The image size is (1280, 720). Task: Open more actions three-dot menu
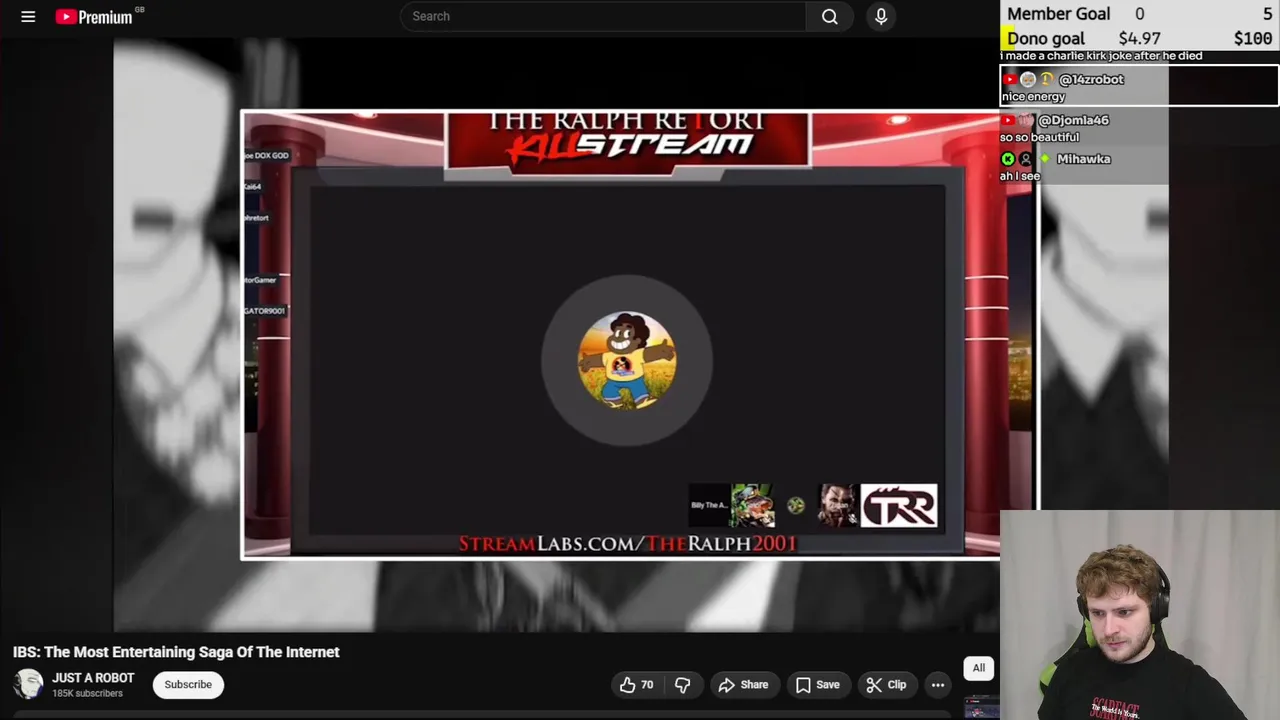(x=938, y=685)
